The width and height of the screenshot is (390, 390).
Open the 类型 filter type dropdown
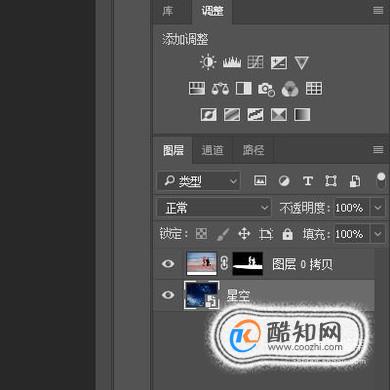pyautogui.click(x=199, y=181)
